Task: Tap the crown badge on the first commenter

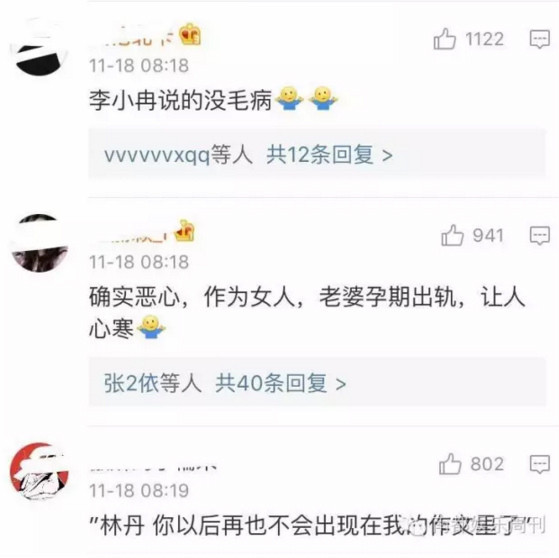Action: [x=190, y=35]
